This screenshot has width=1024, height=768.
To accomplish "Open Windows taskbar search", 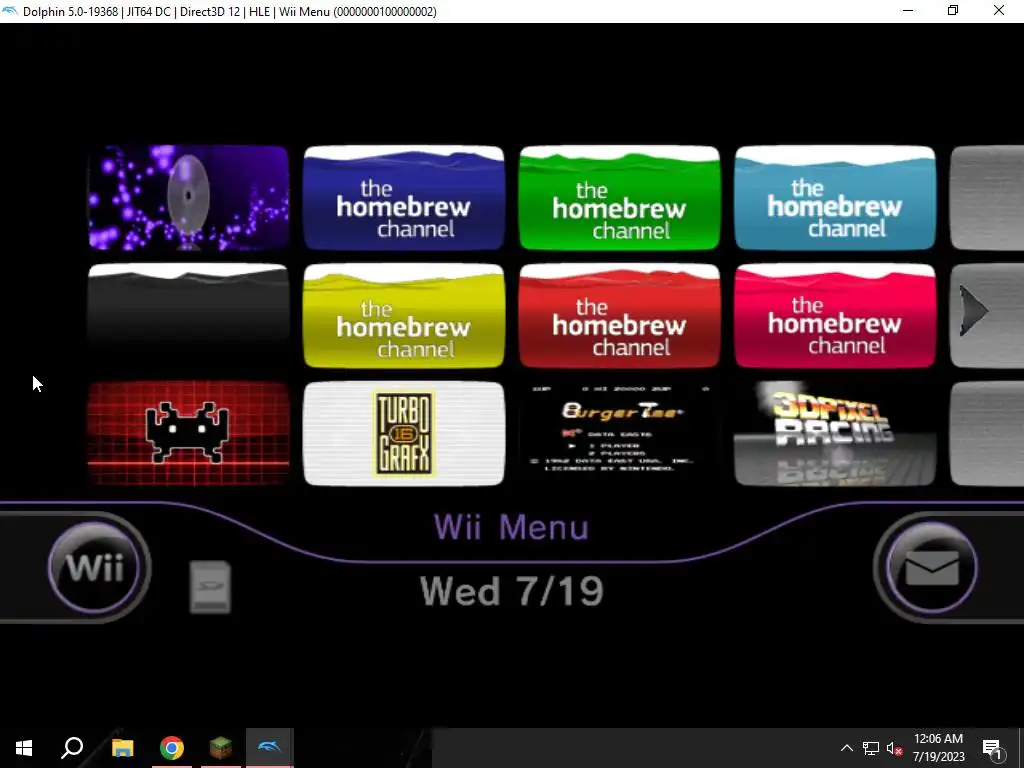I will click(x=72, y=748).
